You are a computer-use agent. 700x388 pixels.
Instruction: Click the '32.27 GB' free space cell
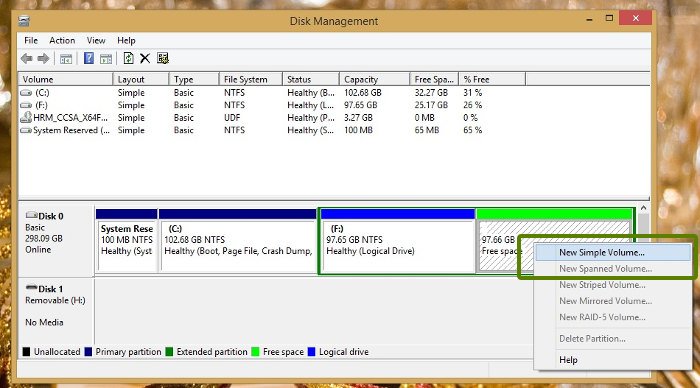(431, 93)
